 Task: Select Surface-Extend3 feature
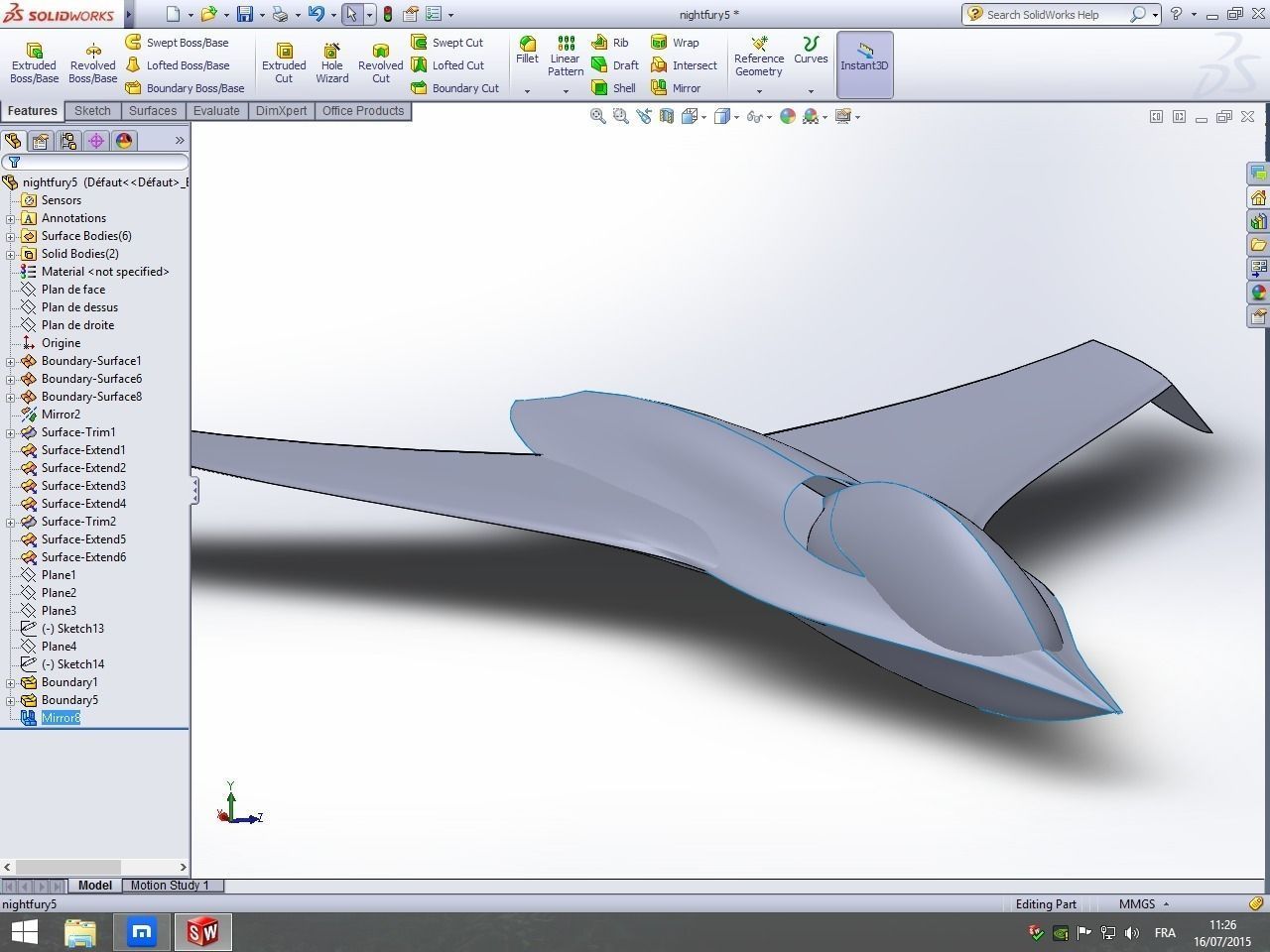pos(83,486)
